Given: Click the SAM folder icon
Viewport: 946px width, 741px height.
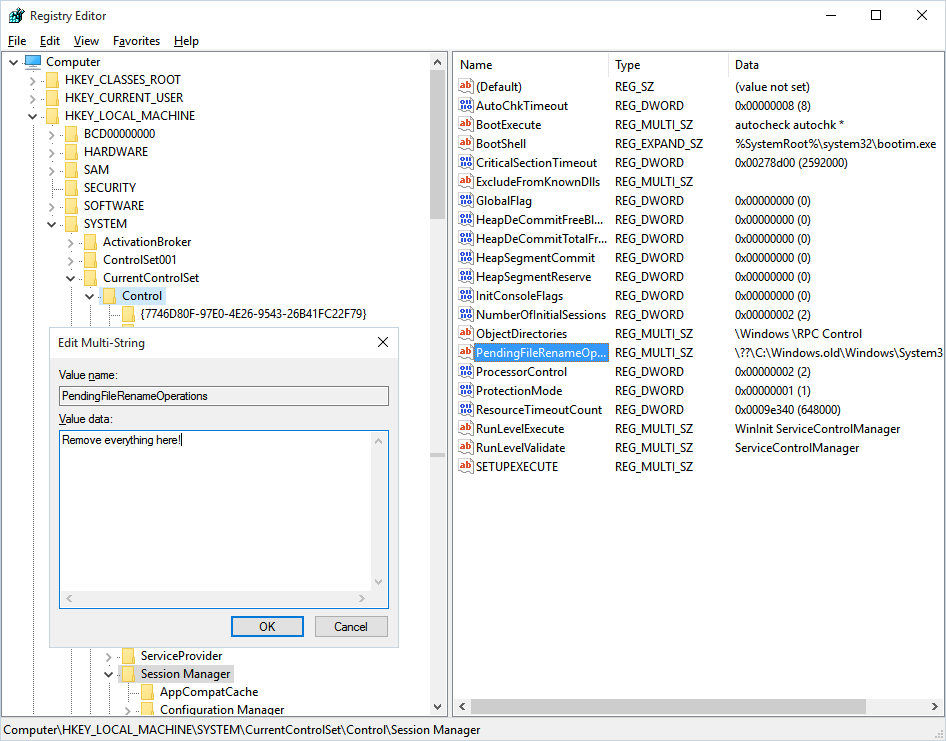Looking at the screenshot, I should tap(71, 170).
